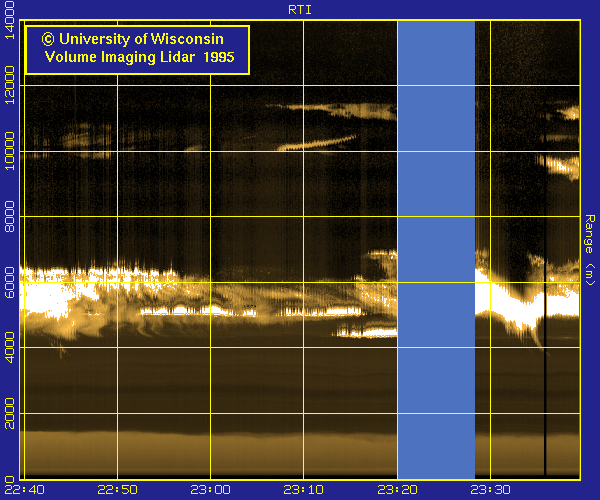Click the 12000 range axis label
Screen dimensions: 600x500
pos(9,85)
